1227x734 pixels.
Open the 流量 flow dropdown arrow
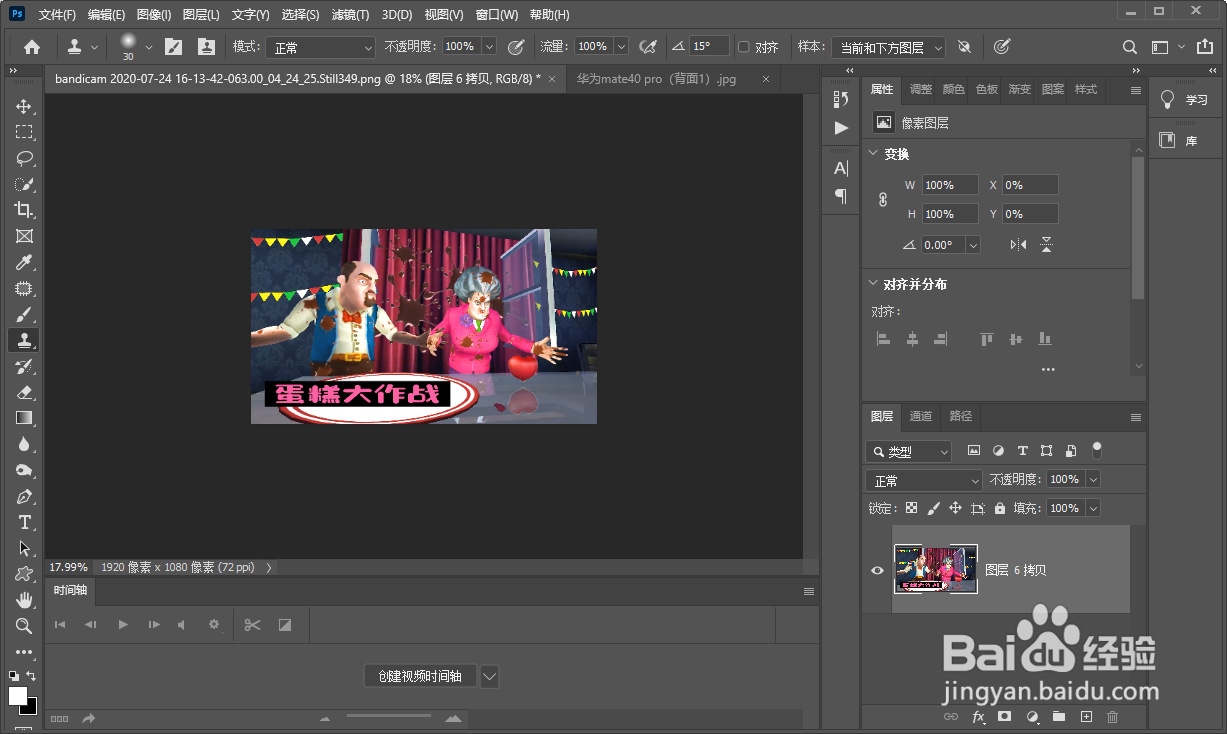621,47
